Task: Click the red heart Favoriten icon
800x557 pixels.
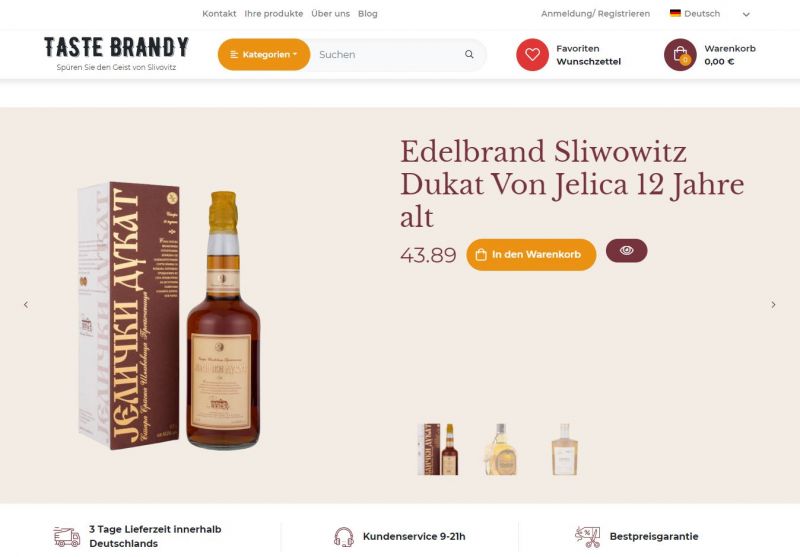Action: (x=532, y=55)
